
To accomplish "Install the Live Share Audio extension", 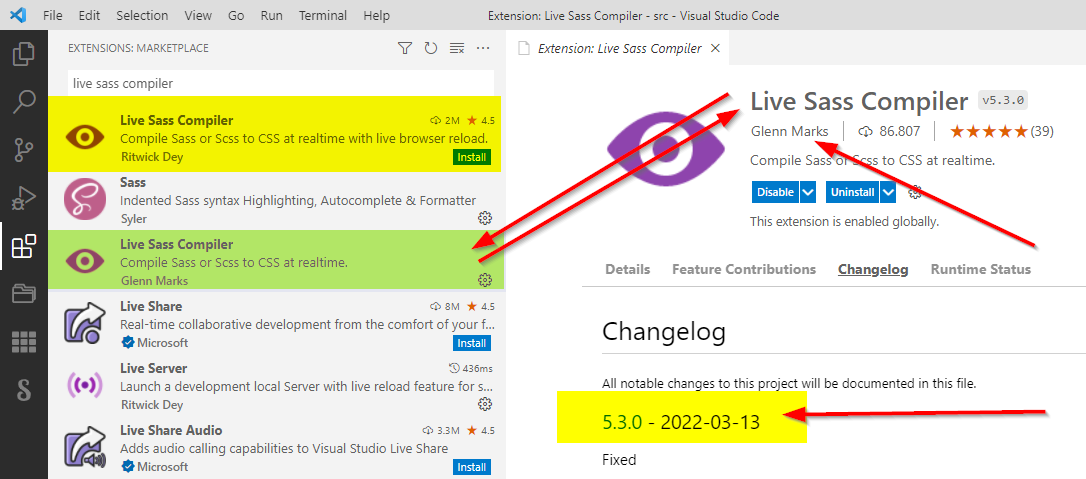I will (x=472, y=467).
